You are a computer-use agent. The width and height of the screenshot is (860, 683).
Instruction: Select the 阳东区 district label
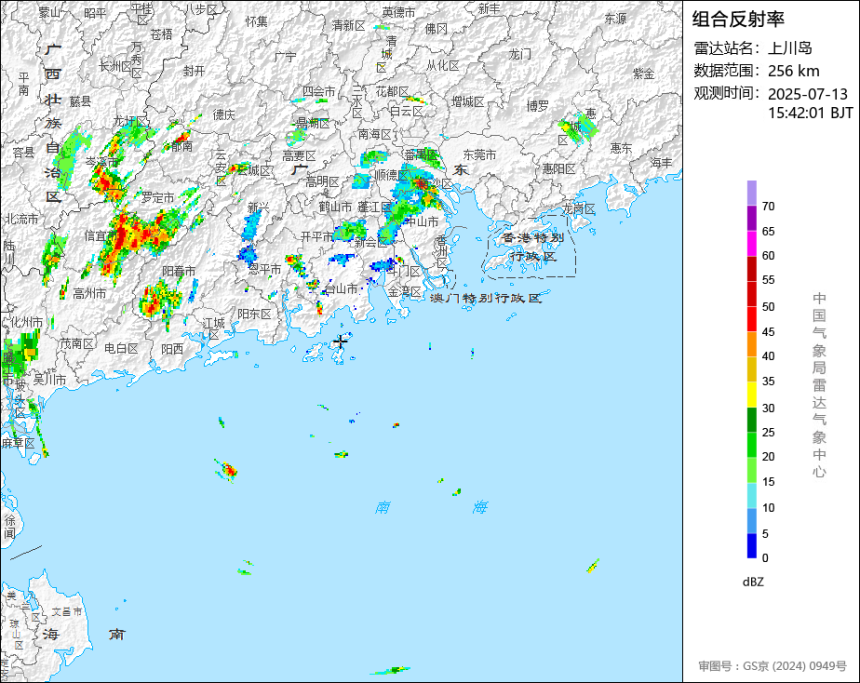point(254,314)
